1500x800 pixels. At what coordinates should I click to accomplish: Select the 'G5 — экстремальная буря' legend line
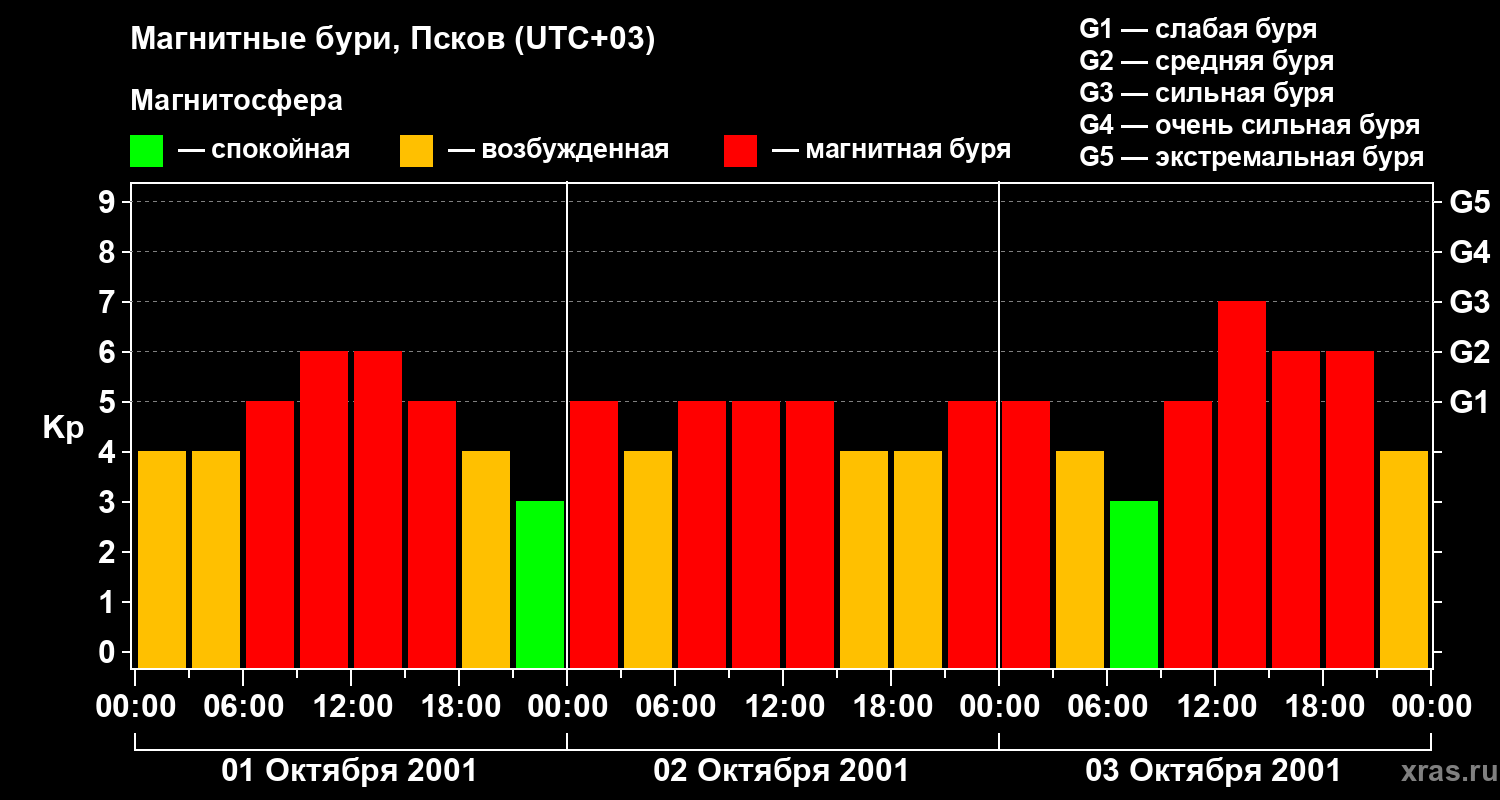coord(1252,157)
